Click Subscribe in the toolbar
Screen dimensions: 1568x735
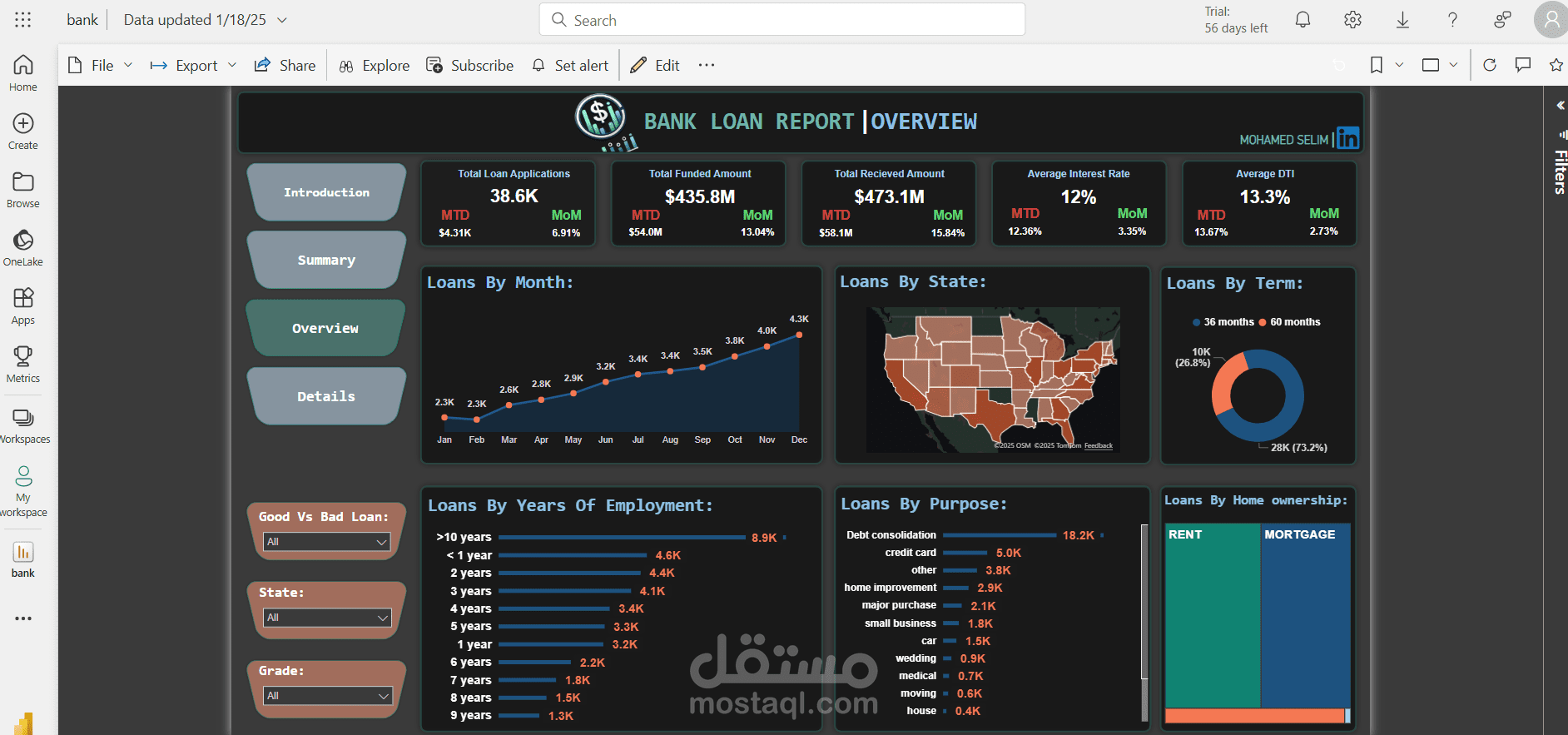[470, 65]
